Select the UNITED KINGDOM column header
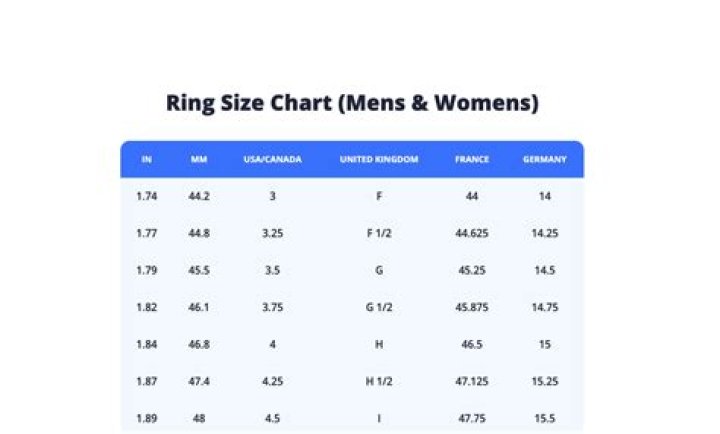The image size is (720, 434). coord(379,159)
